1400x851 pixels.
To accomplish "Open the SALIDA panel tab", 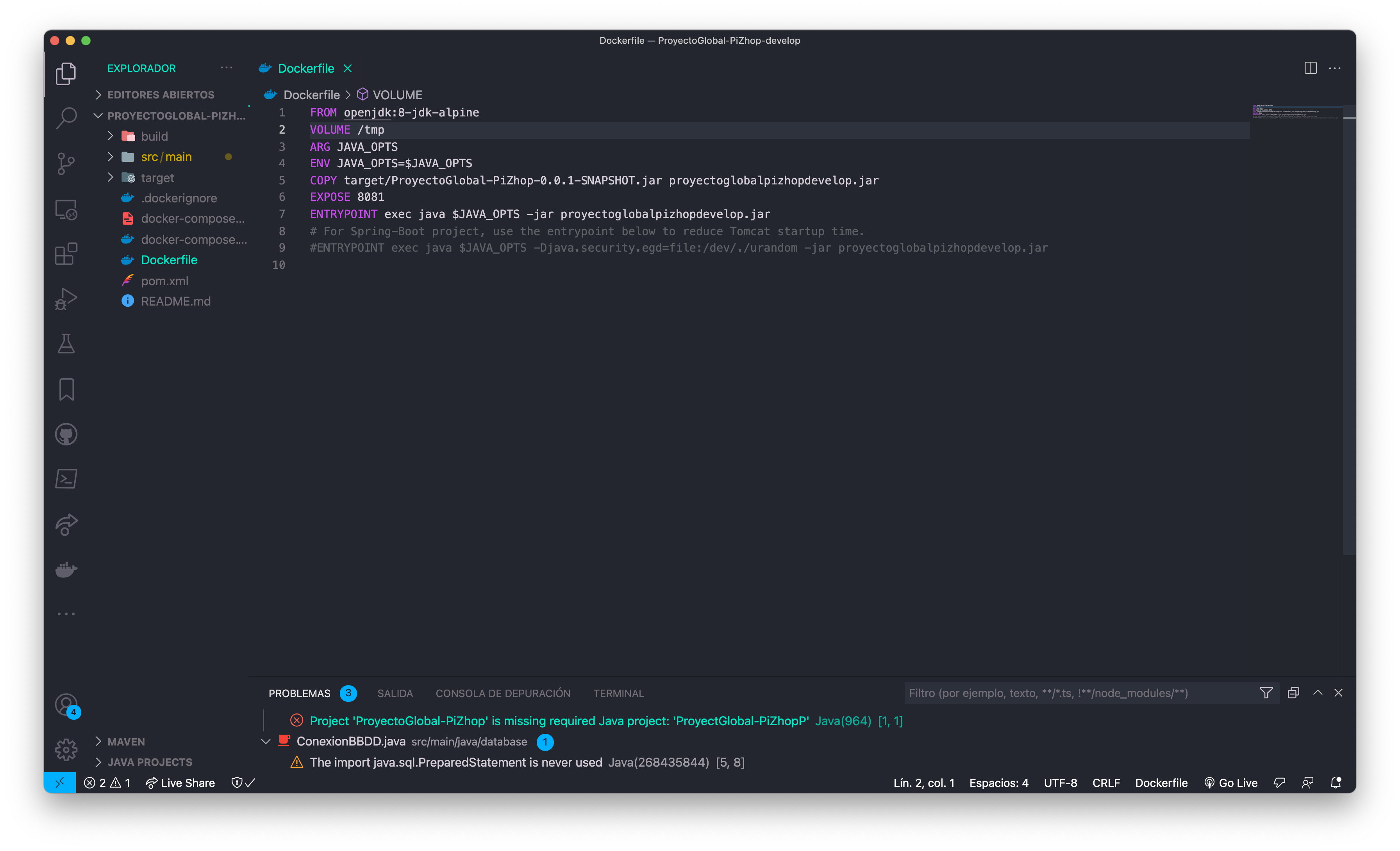I will 395,693.
